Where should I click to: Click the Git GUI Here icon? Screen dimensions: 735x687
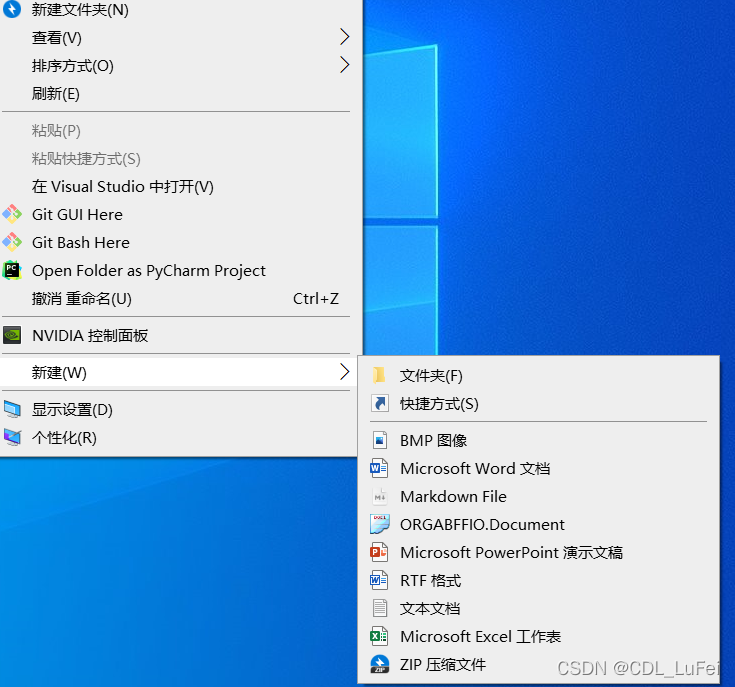click(12, 214)
